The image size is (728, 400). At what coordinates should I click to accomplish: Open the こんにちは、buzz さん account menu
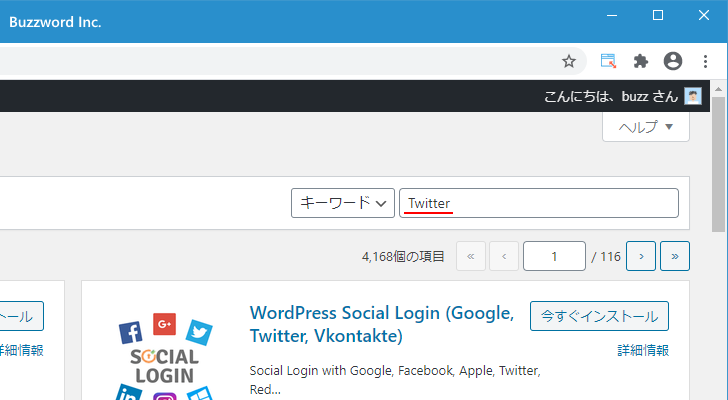[610, 96]
